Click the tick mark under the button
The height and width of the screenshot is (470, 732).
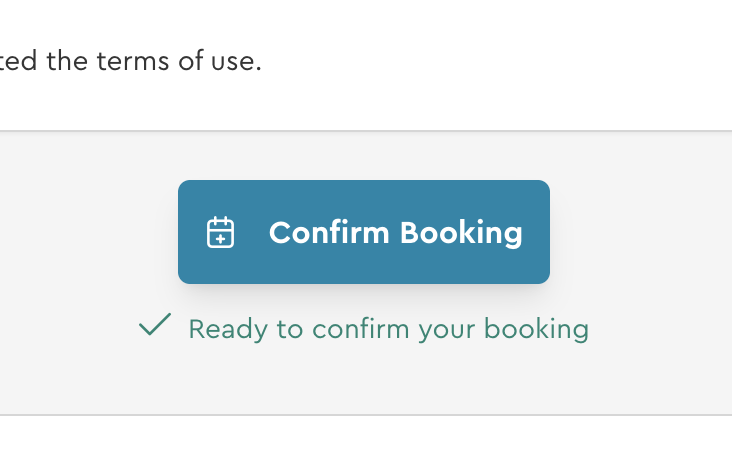point(155,325)
